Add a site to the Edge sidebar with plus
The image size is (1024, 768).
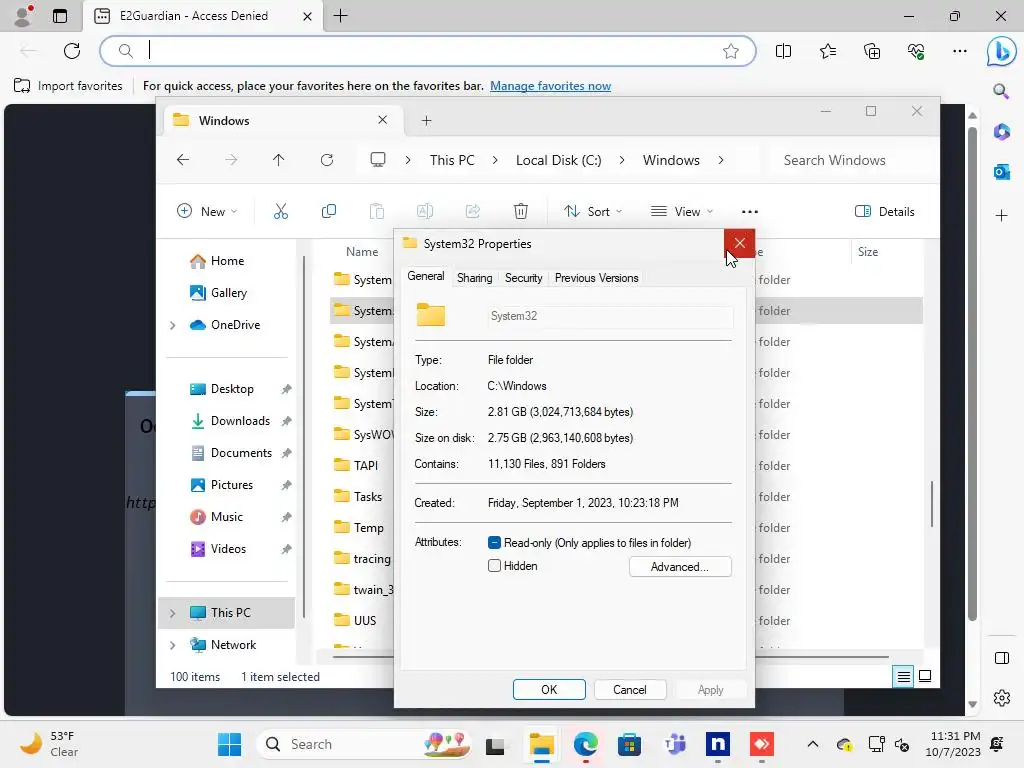coord(1001,216)
